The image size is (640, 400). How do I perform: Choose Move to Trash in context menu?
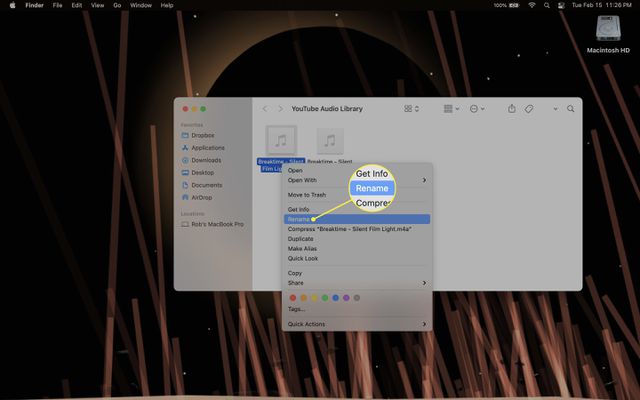(307, 194)
